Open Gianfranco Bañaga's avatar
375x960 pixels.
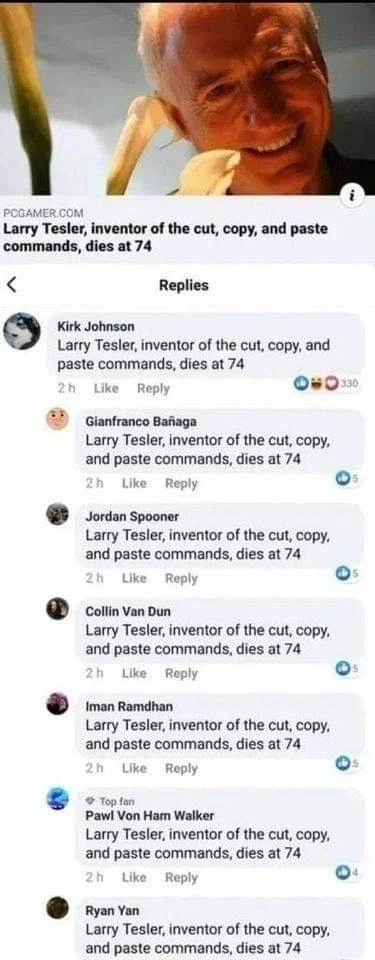pyautogui.click(x=57, y=419)
